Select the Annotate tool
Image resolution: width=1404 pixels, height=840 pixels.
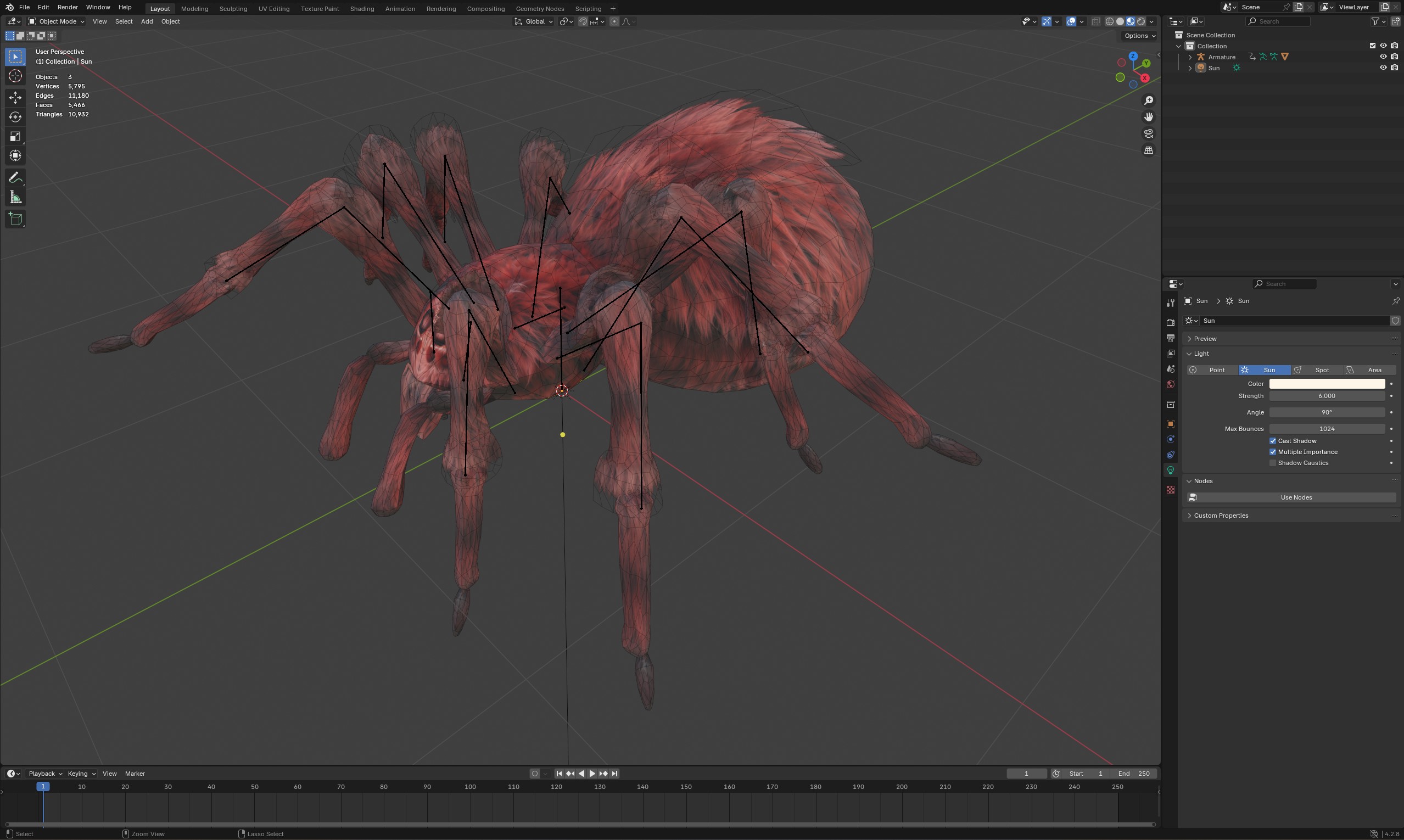(15, 177)
